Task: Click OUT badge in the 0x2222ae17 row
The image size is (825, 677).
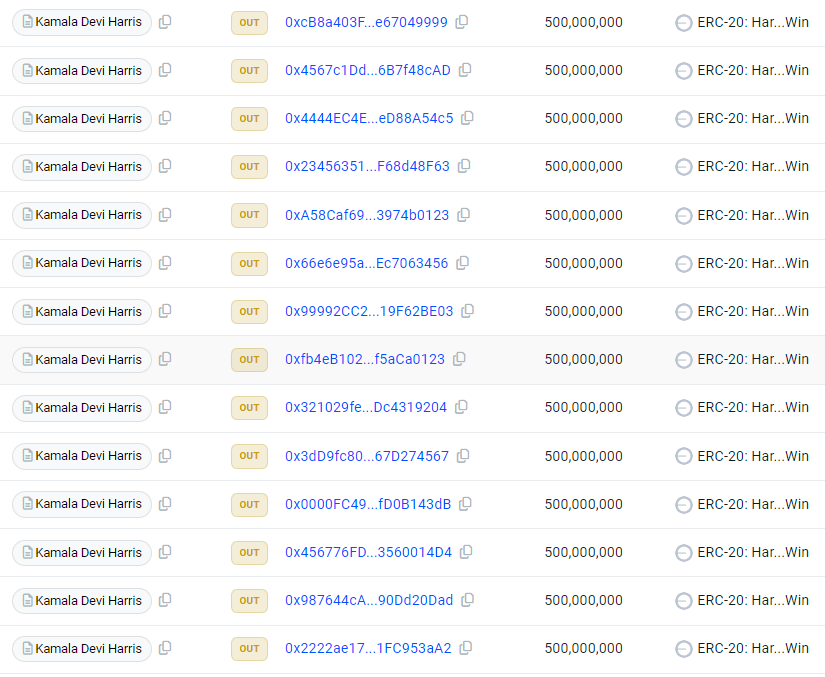Action: pos(249,649)
